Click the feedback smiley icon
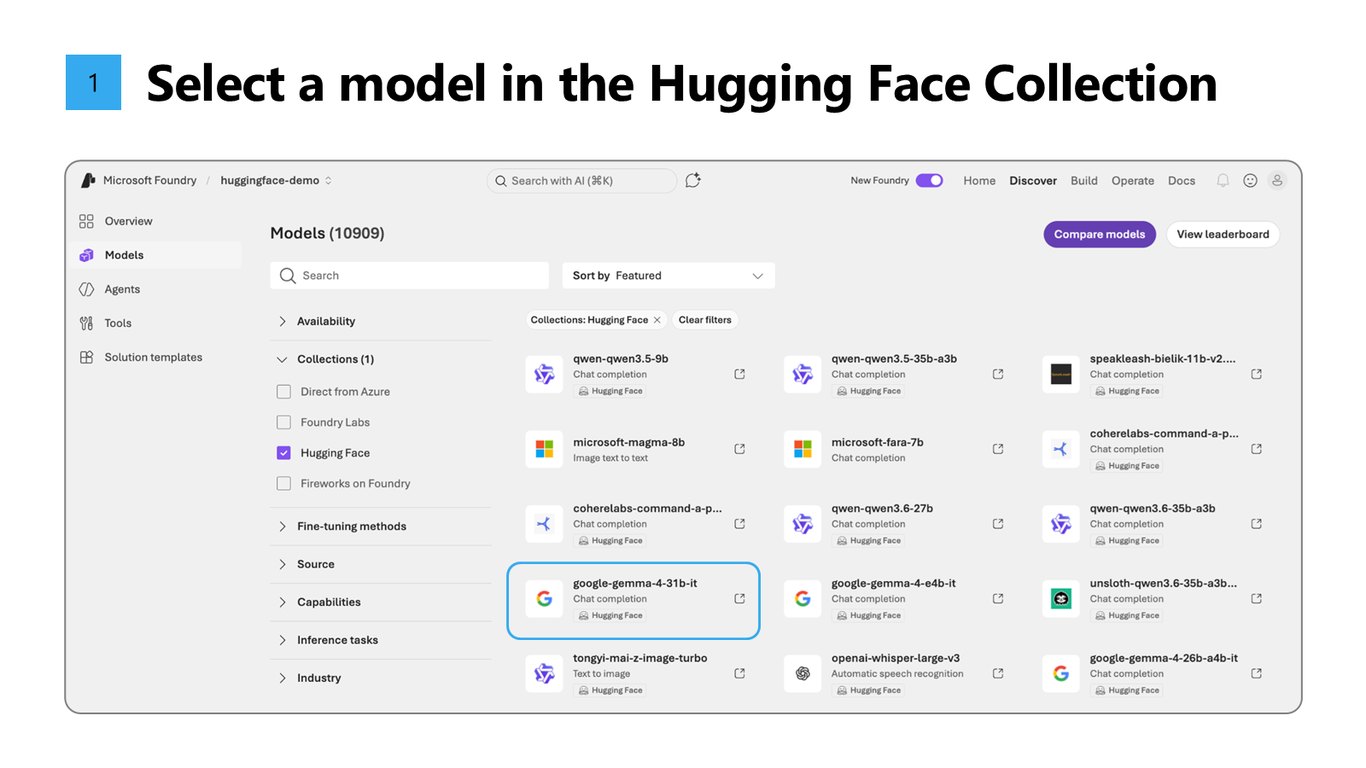Viewport: 1366px width, 768px height. pyautogui.click(x=1250, y=181)
